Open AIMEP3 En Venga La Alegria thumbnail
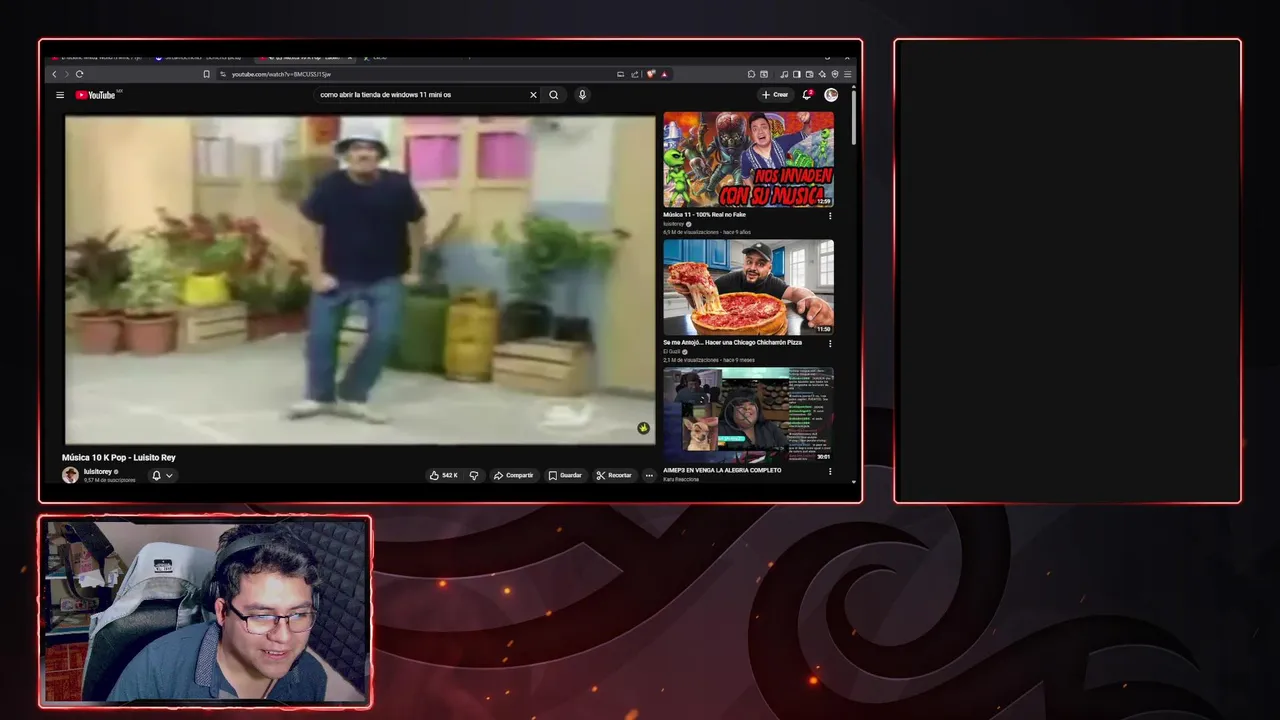Screen dimensions: 1280x720 (x=748, y=415)
